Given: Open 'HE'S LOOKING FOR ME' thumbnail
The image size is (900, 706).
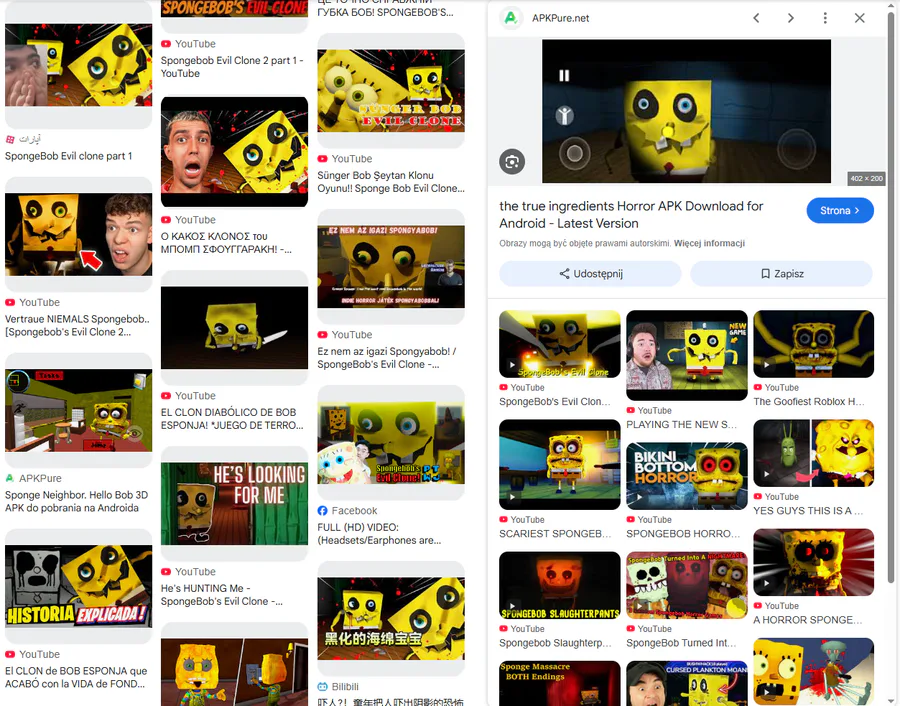Looking at the screenshot, I should coord(234,503).
